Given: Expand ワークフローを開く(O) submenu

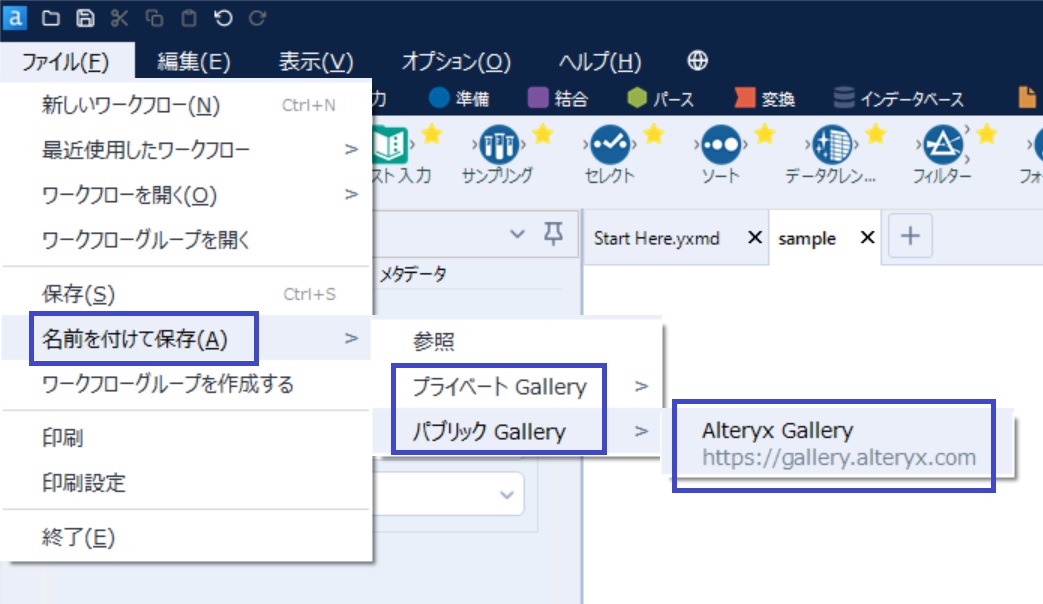Looking at the screenshot, I should pos(351,194).
